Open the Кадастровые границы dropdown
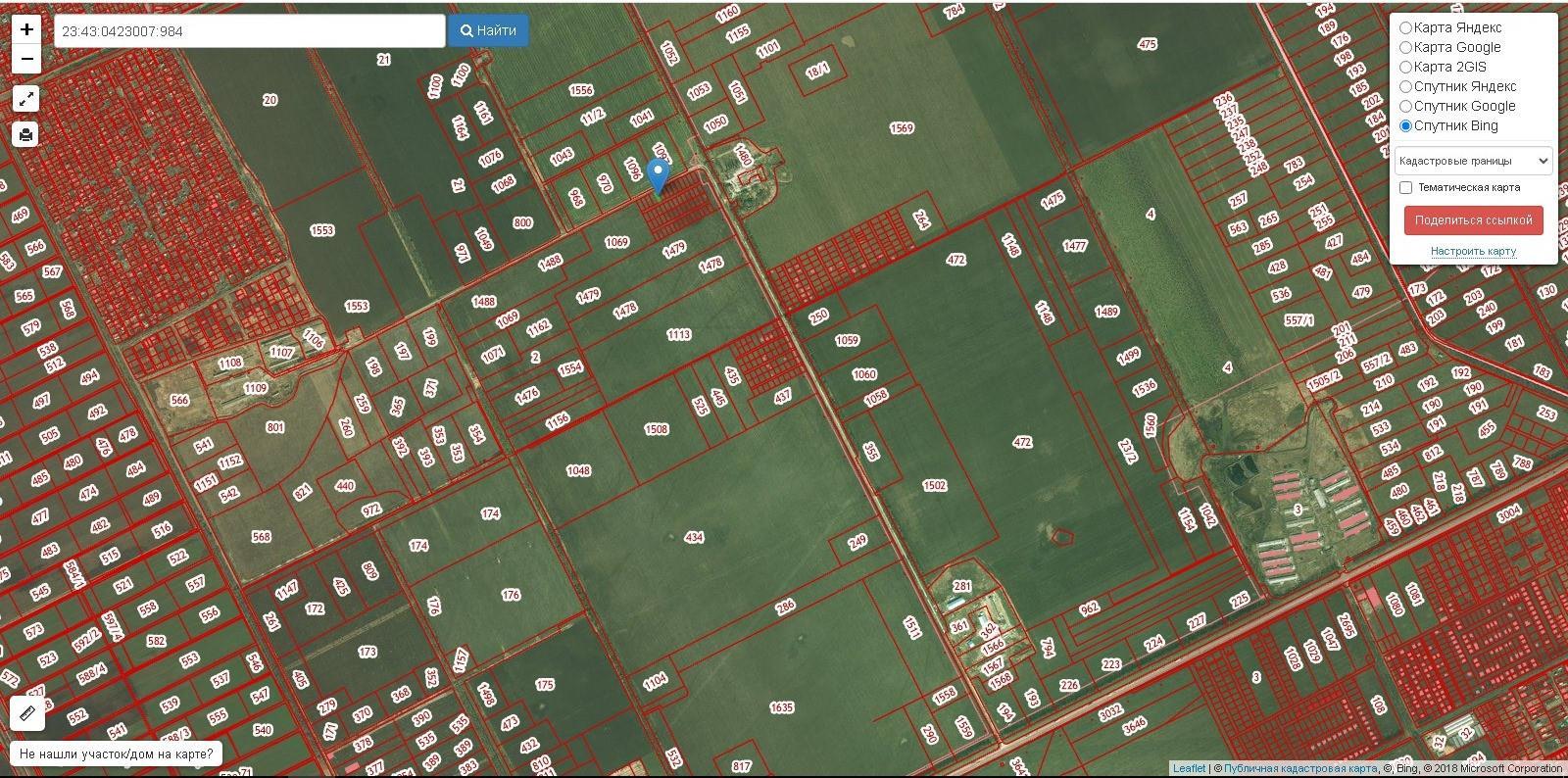This screenshot has width=1568, height=778. (1473, 161)
